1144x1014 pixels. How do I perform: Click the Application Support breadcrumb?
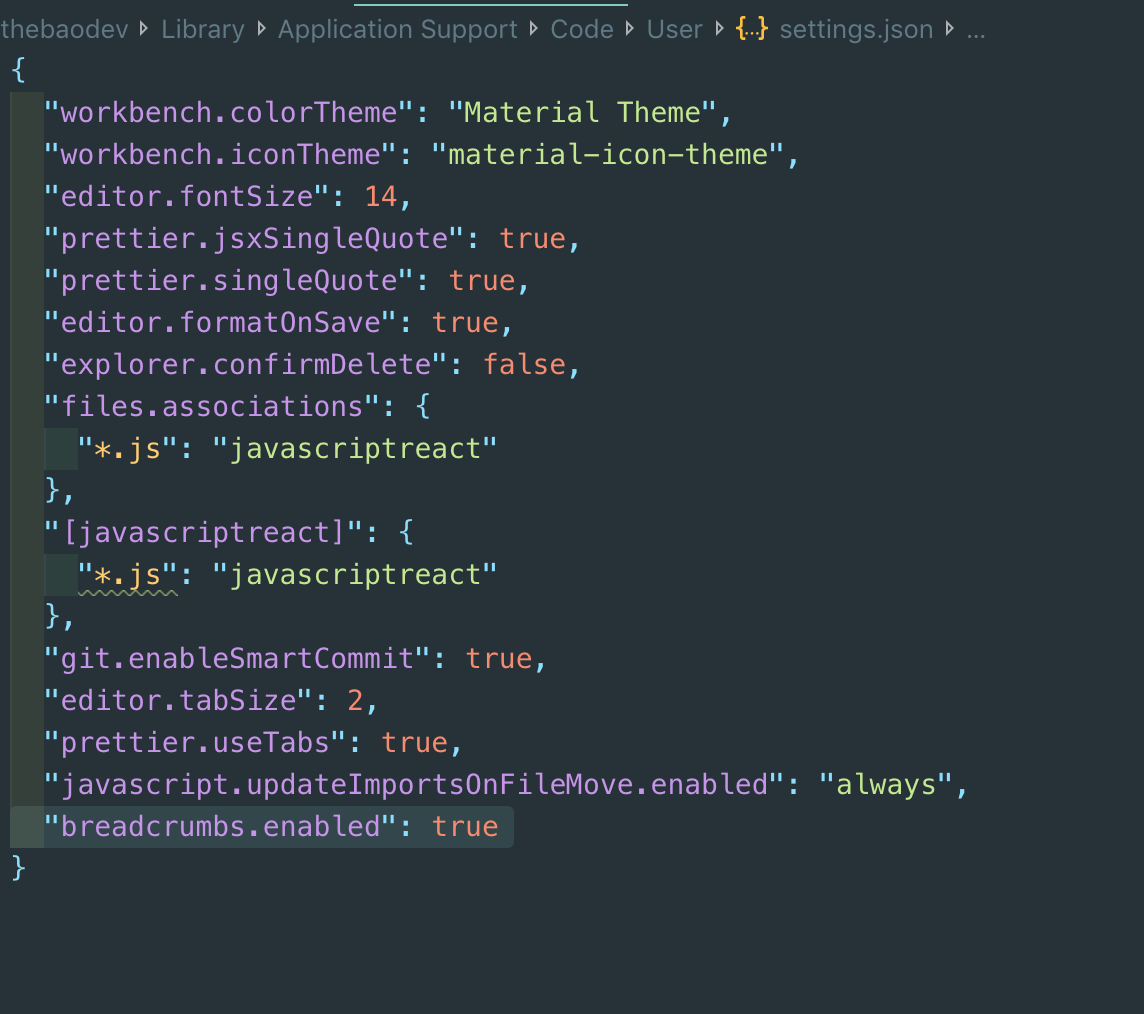(396, 29)
